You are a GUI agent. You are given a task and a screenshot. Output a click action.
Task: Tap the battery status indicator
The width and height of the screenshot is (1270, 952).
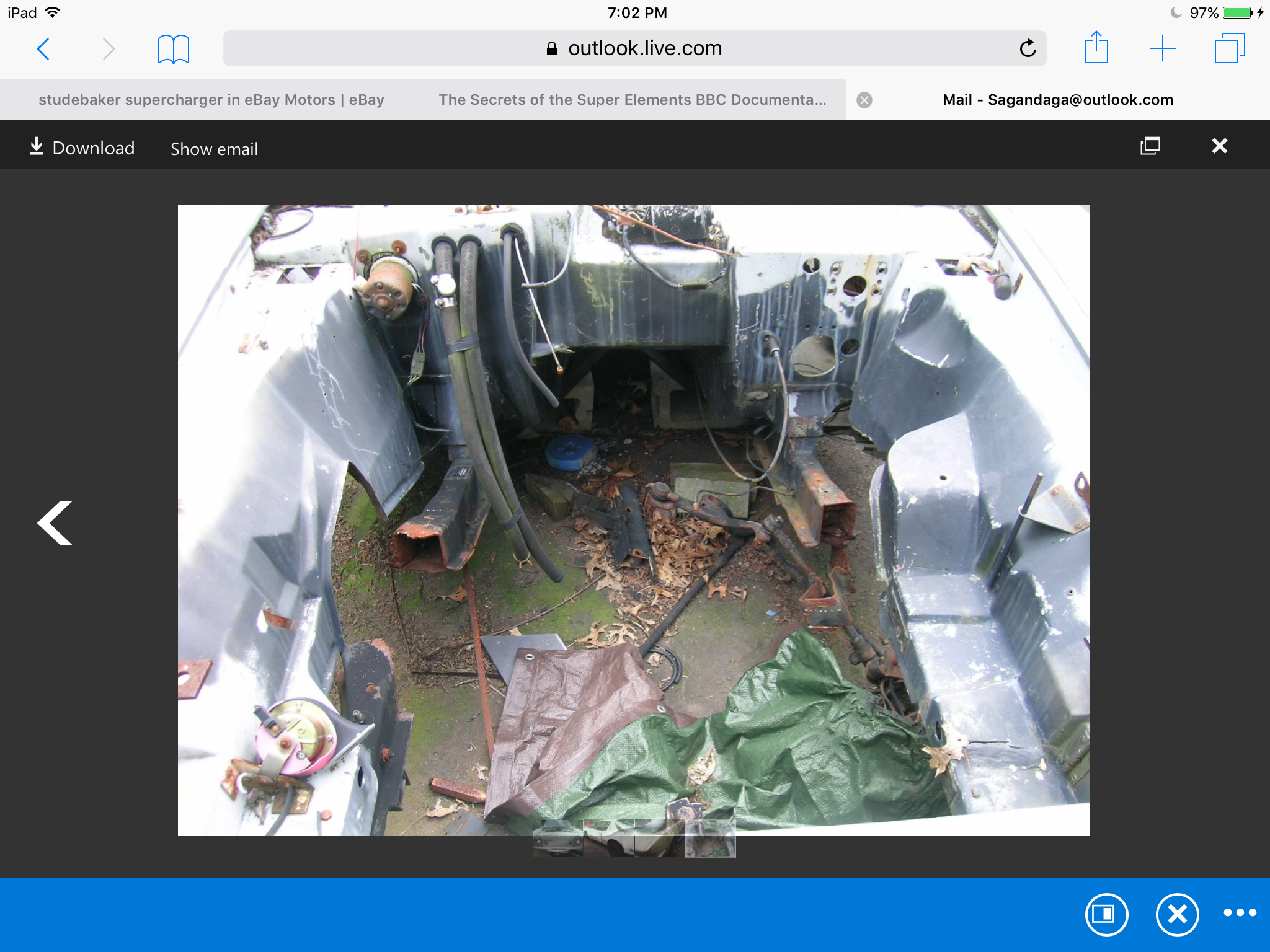click(x=1225, y=12)
